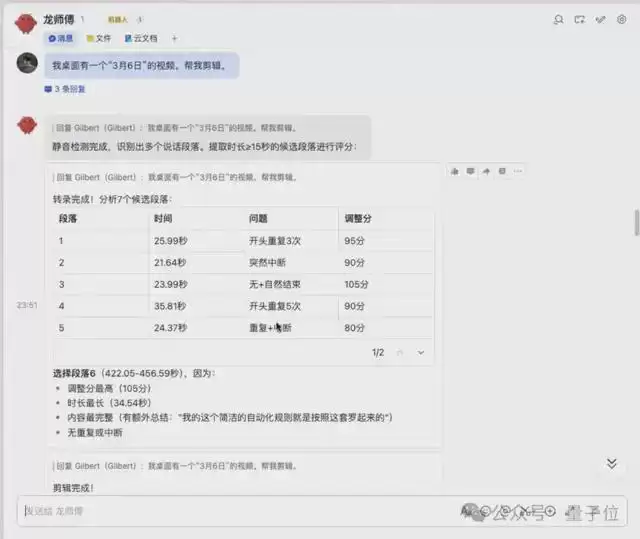Viewport: 640px width, 539px height.
Task: Select the 消息 tab
Action: (x=60, y=38)
